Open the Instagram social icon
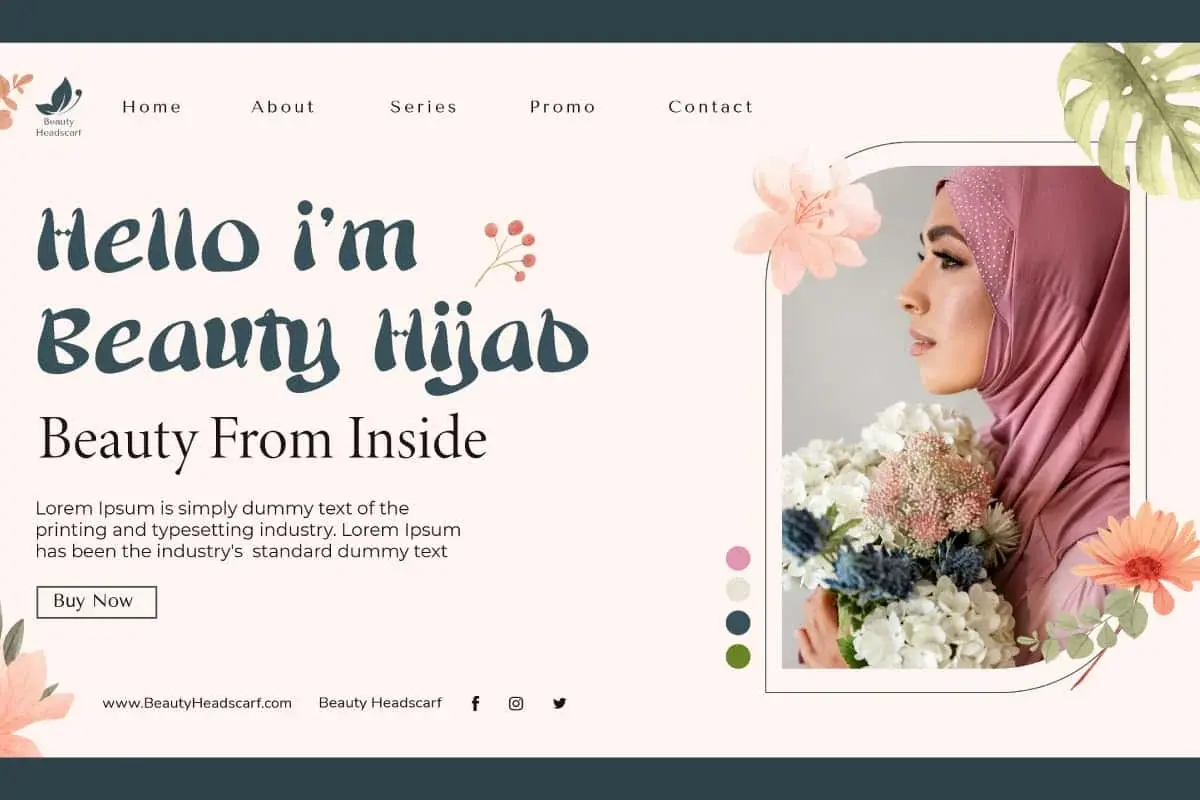This screenshot has height=800, width=1200. point(516,703)
